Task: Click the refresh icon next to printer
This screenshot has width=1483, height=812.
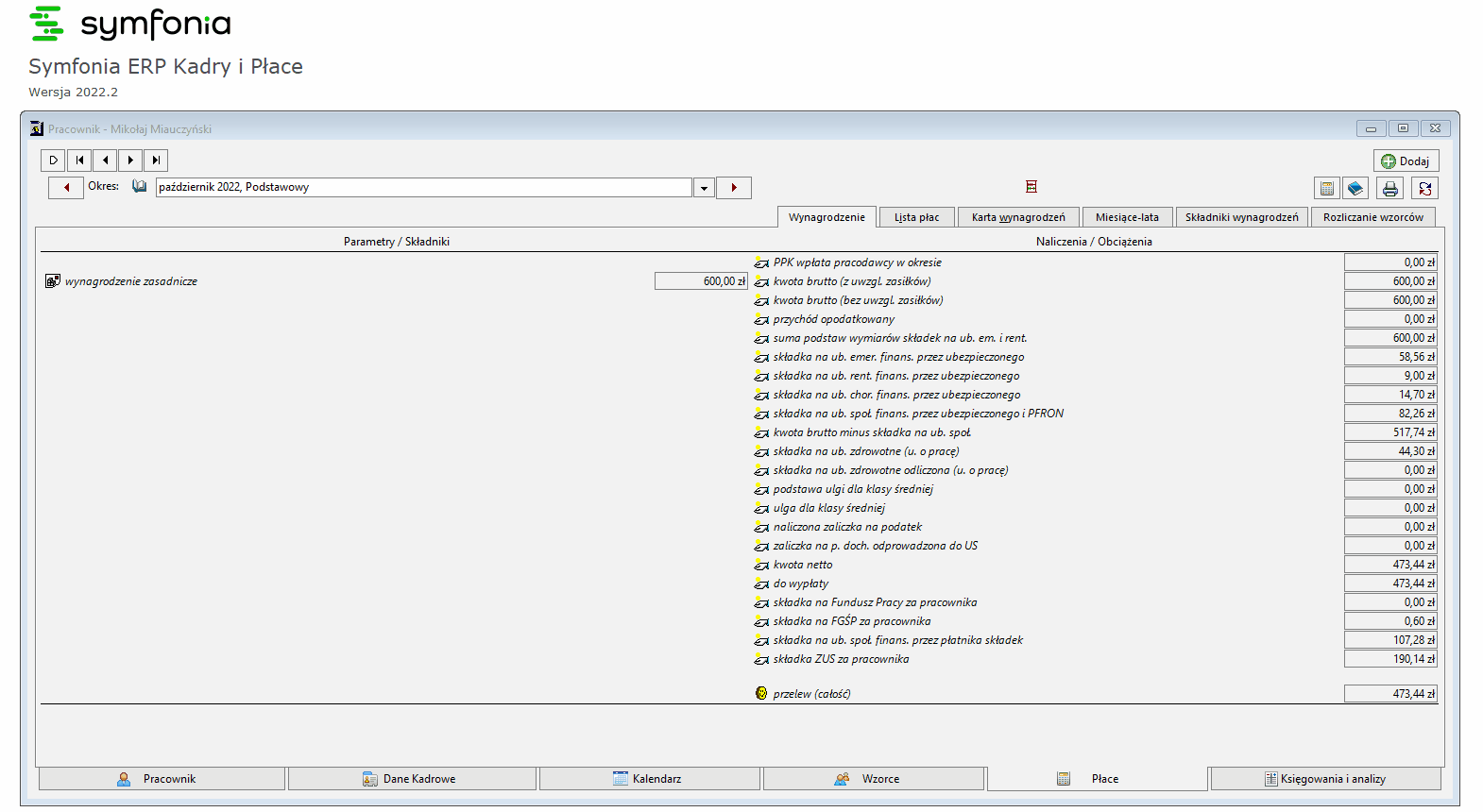Action: [1424, 188]
